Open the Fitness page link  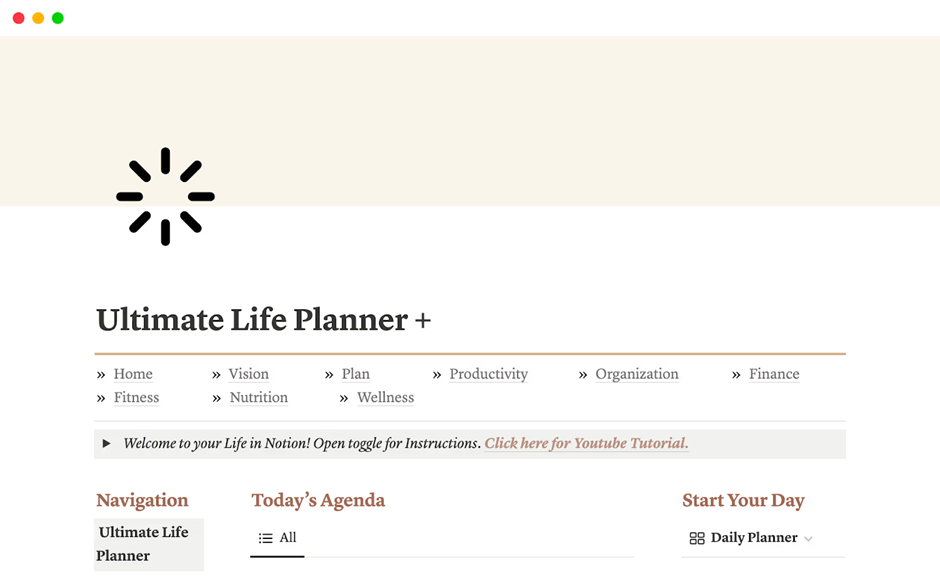136,397
